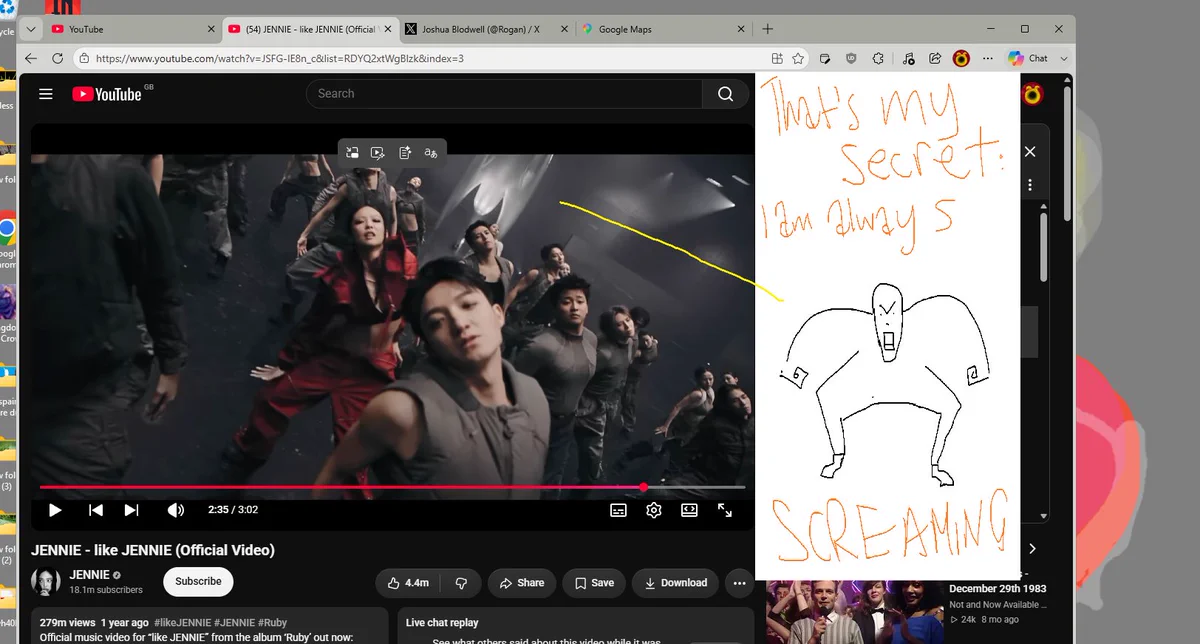Open the December 29th 1983 video title
Viewport: 1200px width, 644px height.
pyautogui.click(x=996, y=589)
